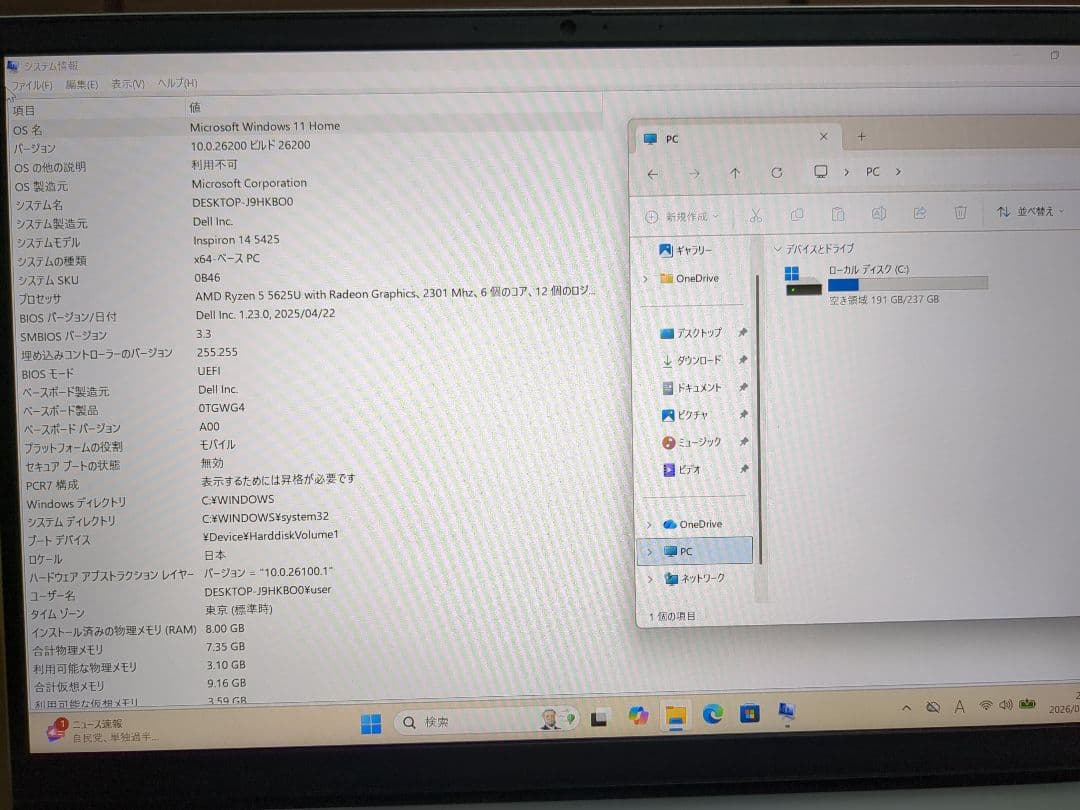The width and height of the screenshot is (1080, 810).
Task: Open Microsoft Store from the taskbar
Action: tap(749, 714)
